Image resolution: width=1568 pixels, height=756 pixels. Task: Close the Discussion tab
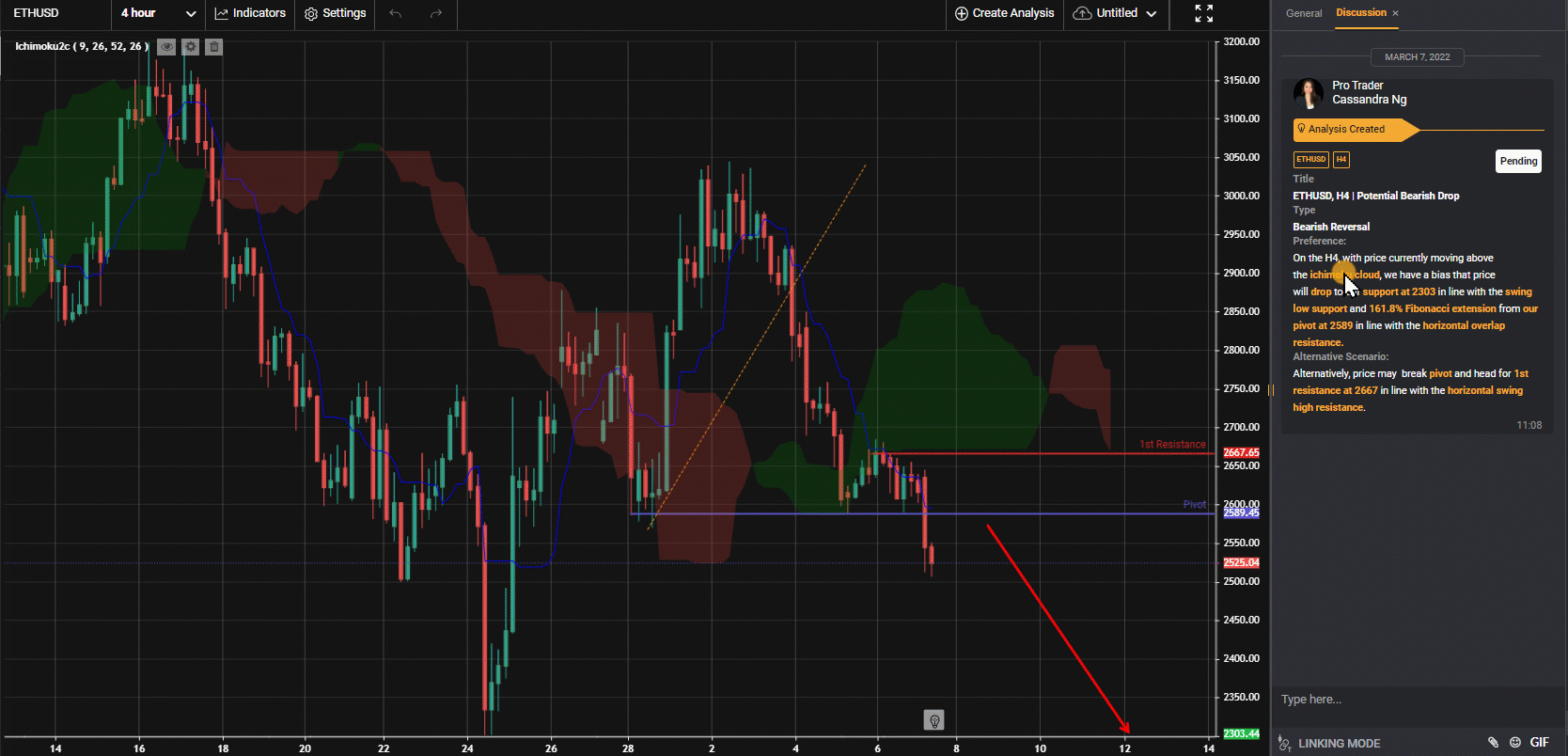(1396, 13)
